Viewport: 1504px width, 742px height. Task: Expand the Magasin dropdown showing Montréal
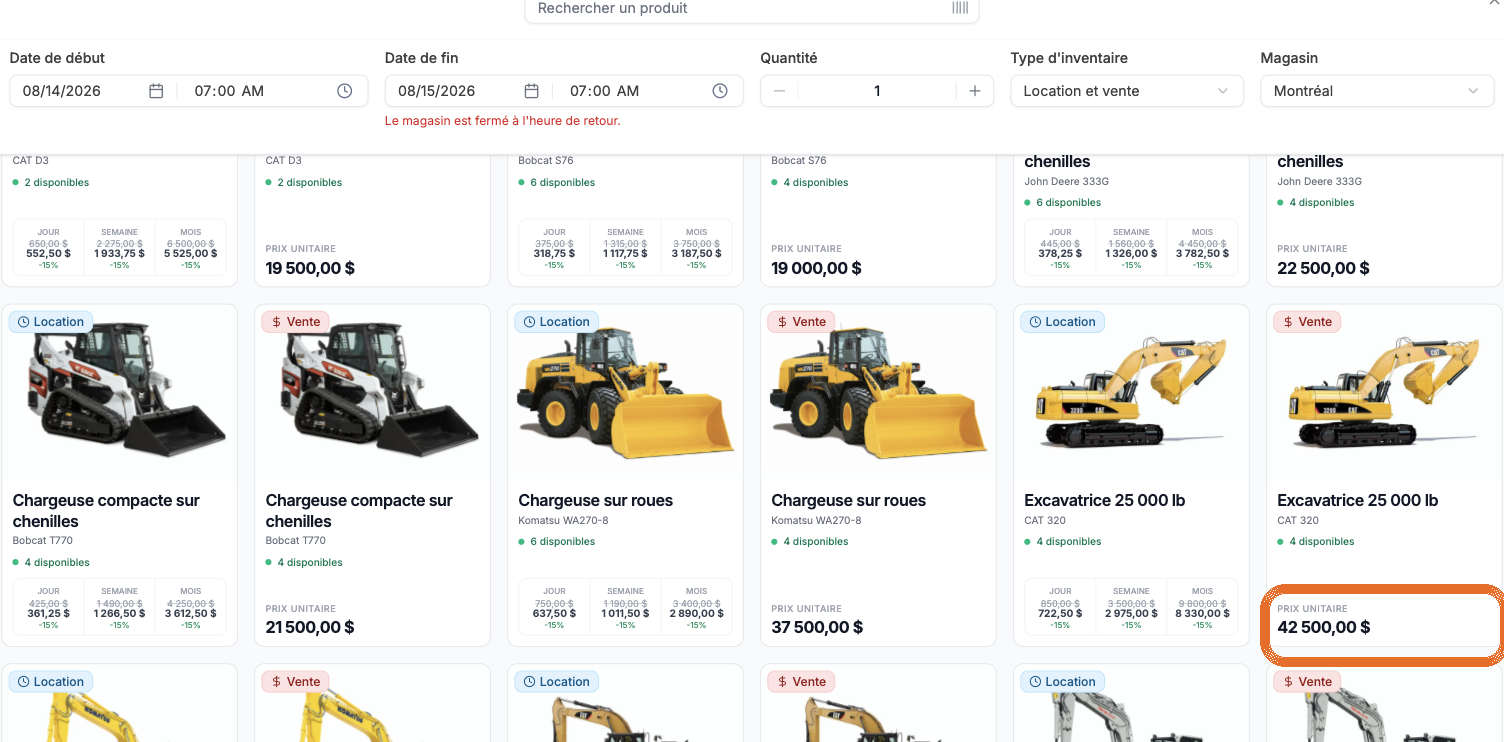click(x=1376, y=91)
